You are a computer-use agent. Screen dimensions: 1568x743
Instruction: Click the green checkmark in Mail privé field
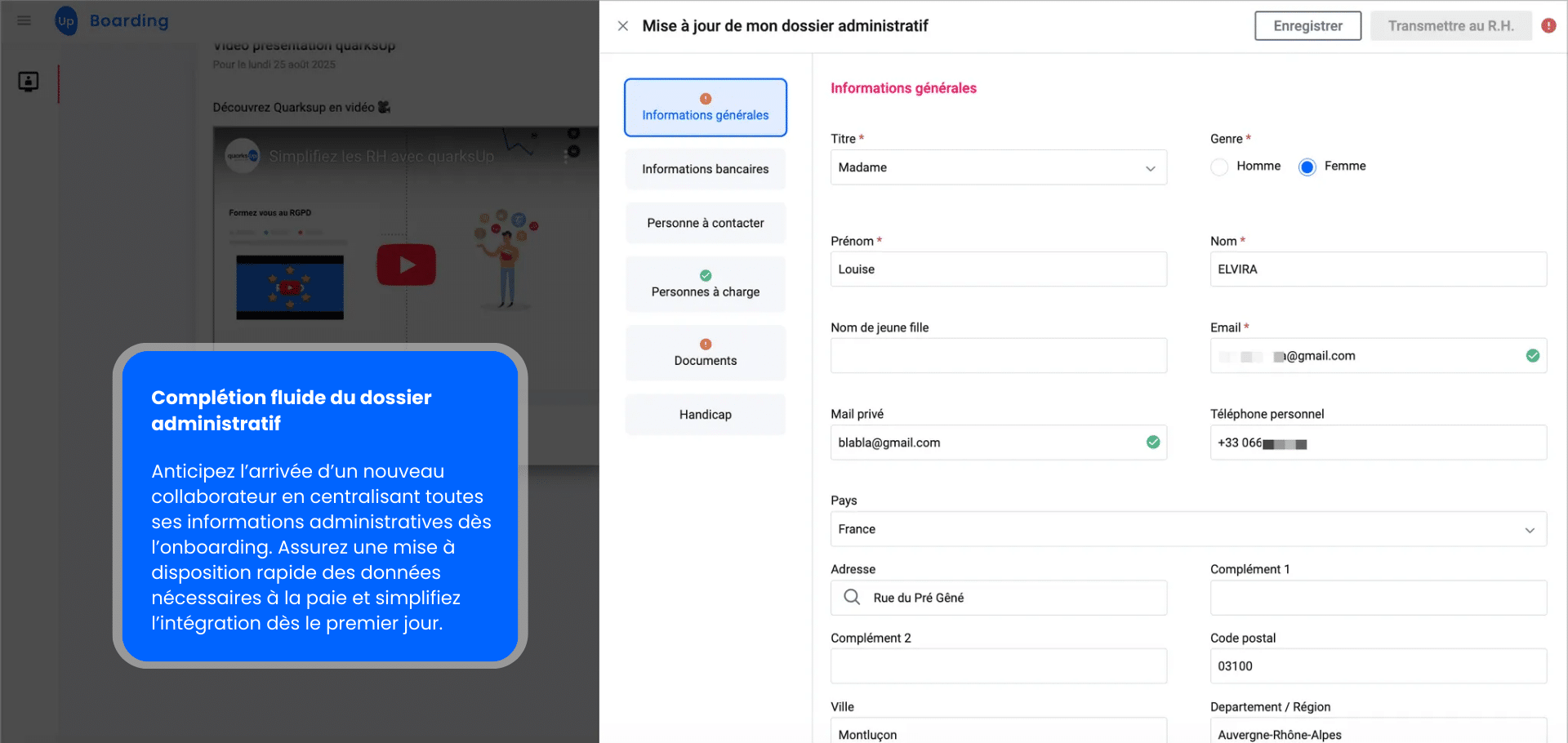pos(1153,443)
